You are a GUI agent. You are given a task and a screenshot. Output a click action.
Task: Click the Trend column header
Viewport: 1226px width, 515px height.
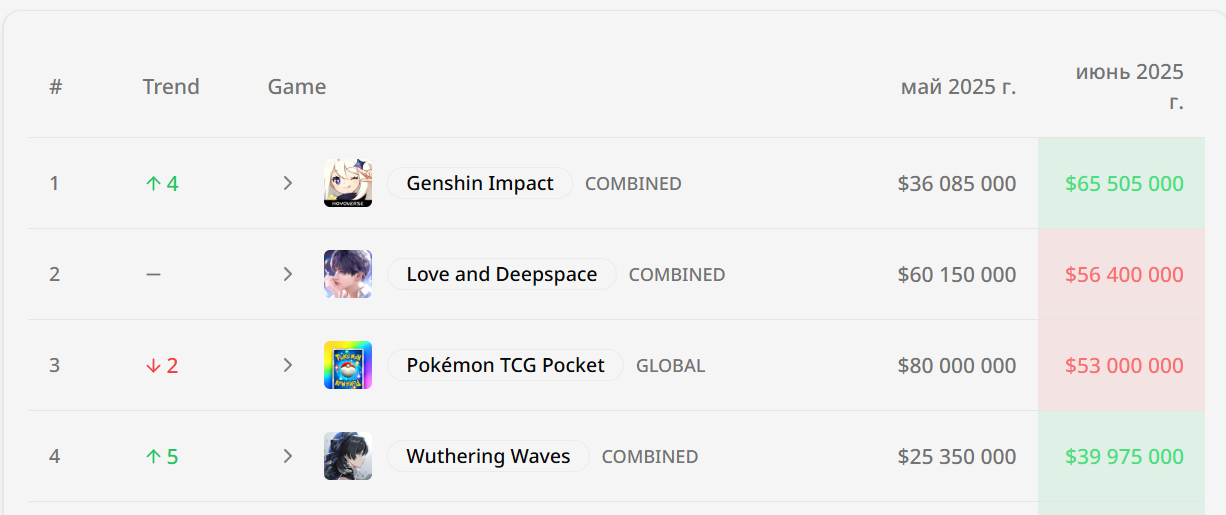tap(171, 87)
